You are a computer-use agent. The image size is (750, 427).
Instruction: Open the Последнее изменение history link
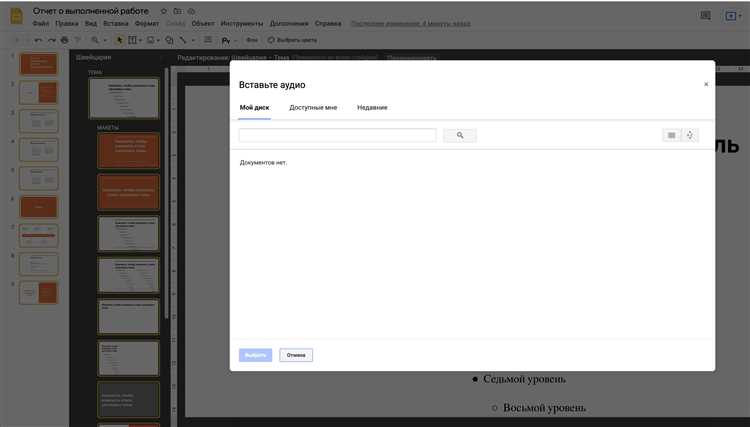point(410,23)
